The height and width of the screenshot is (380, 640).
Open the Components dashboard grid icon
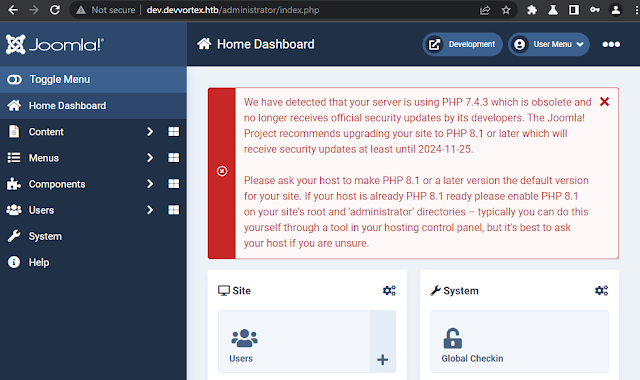tap(173, 184)
